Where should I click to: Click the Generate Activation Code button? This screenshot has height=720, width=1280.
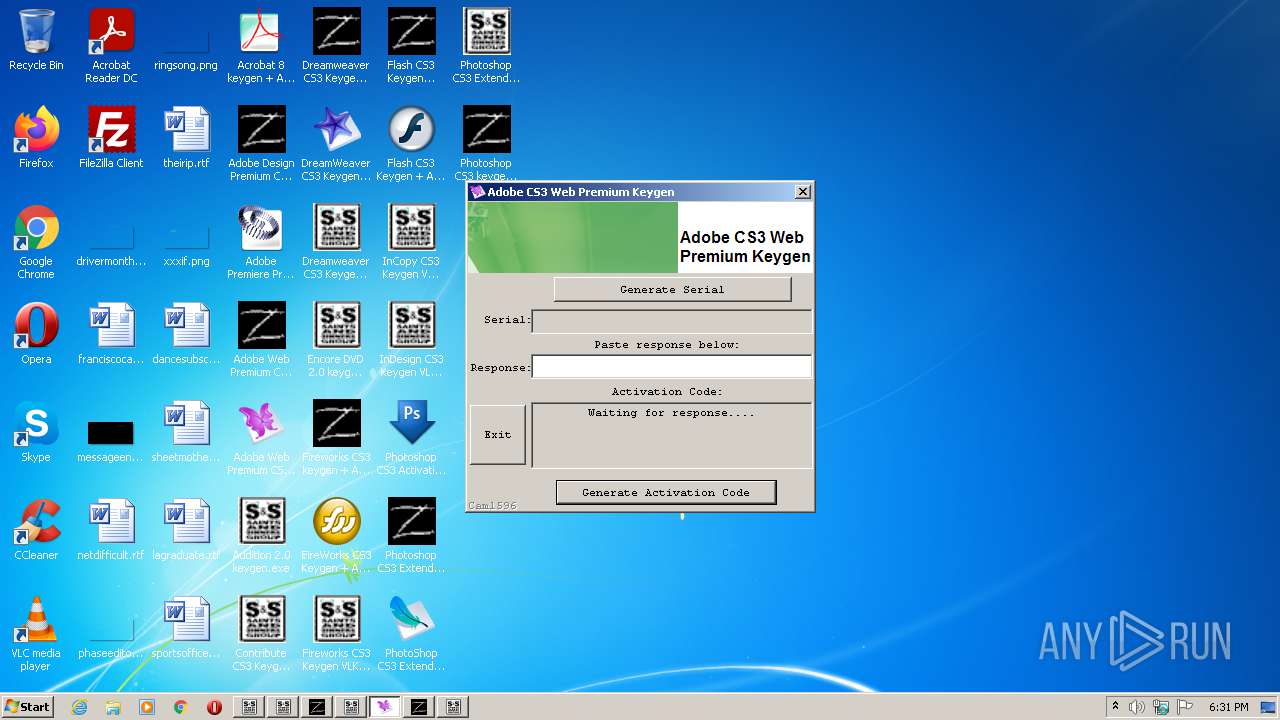pos(666,492)
